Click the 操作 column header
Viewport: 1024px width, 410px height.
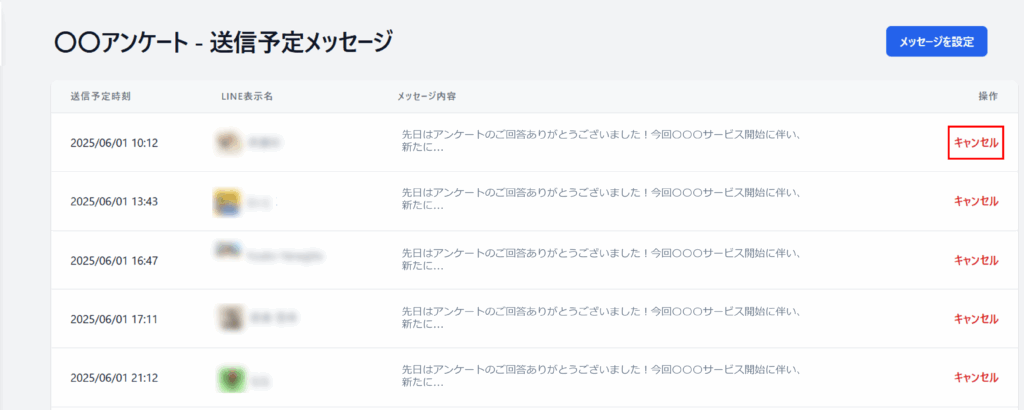(x=988, y=97)
